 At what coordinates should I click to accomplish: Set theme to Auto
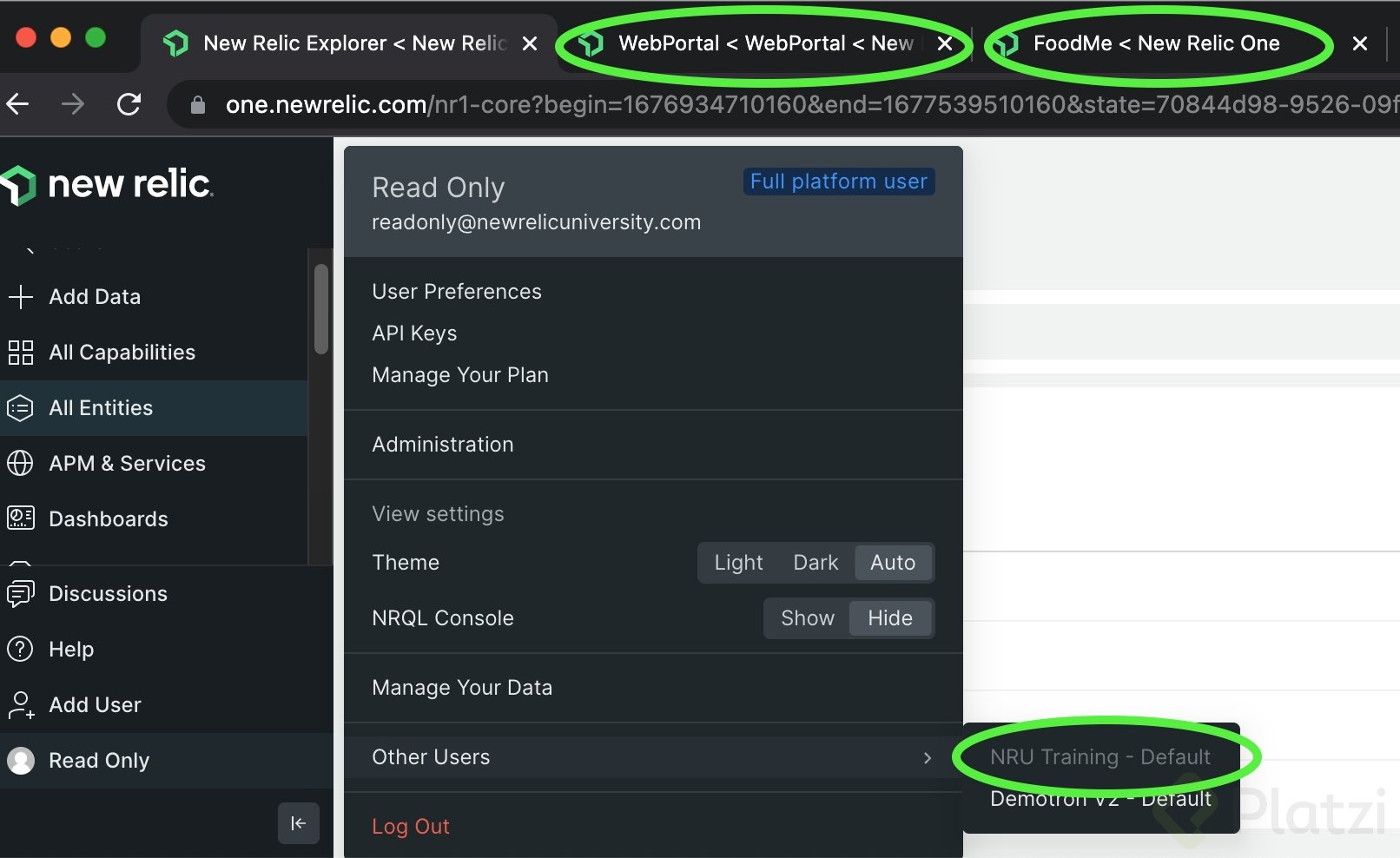(x=893, y=563)
